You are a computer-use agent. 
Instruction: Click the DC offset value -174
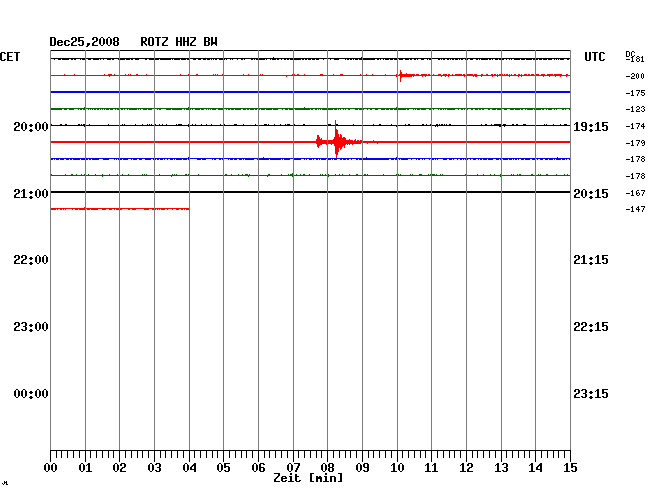pyautogui.click(x=635, y=126)
